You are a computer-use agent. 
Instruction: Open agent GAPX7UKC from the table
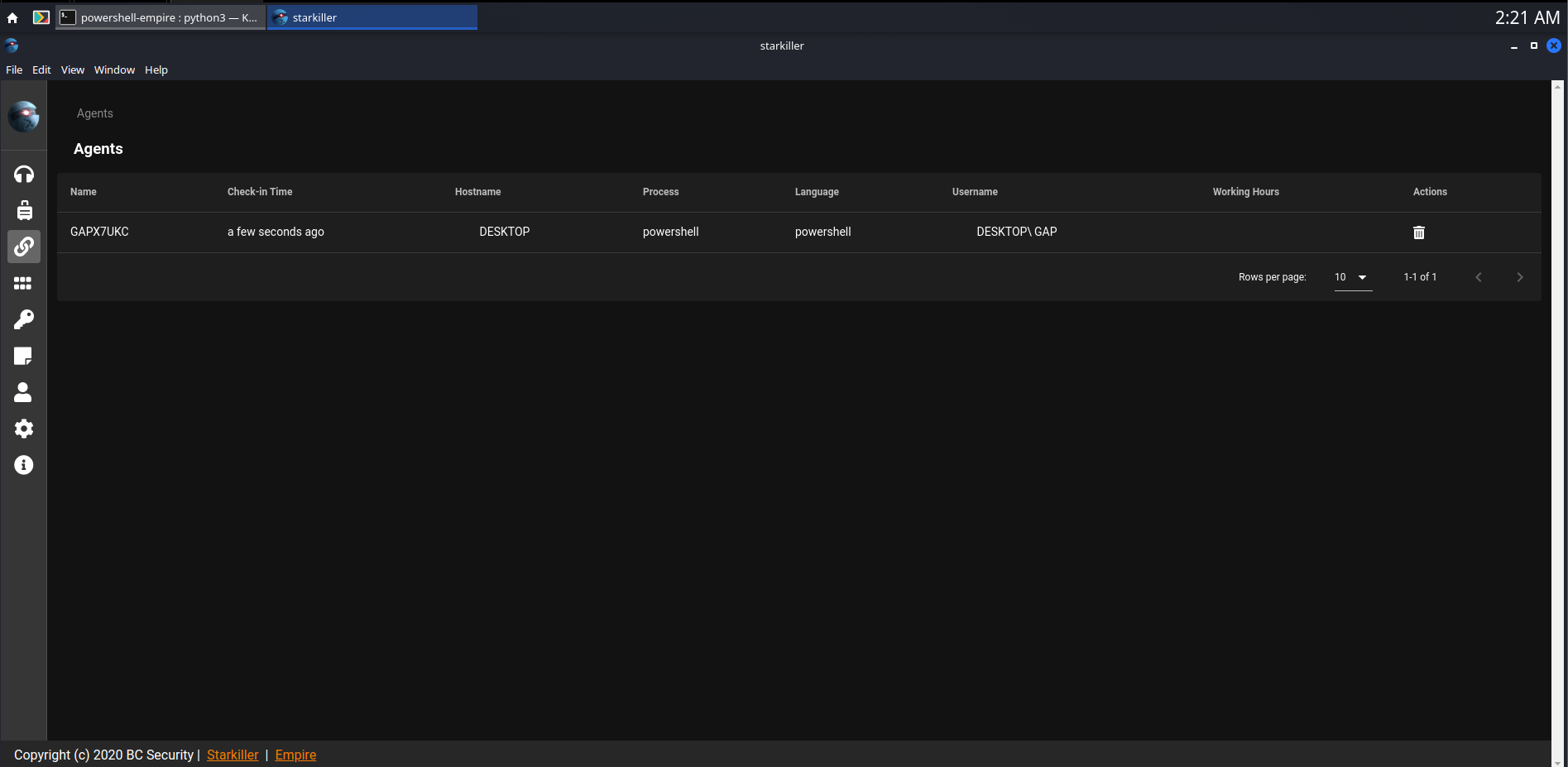(x=99, y=232)
